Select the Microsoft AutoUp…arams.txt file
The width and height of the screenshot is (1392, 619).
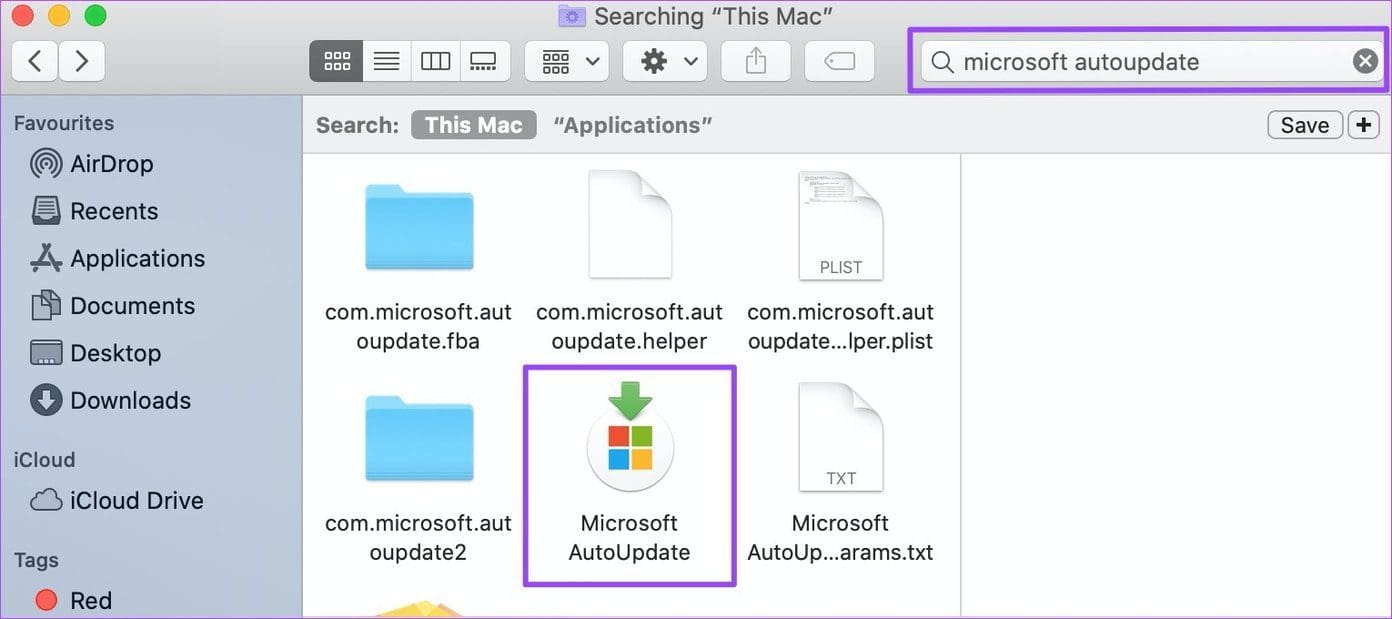click(x=840, y=437)
